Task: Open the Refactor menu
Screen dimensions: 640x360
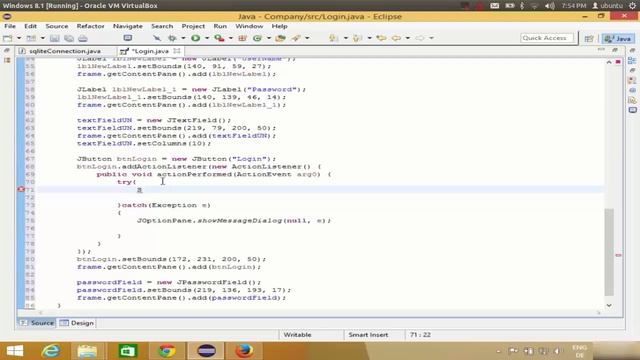Action: 90,26
